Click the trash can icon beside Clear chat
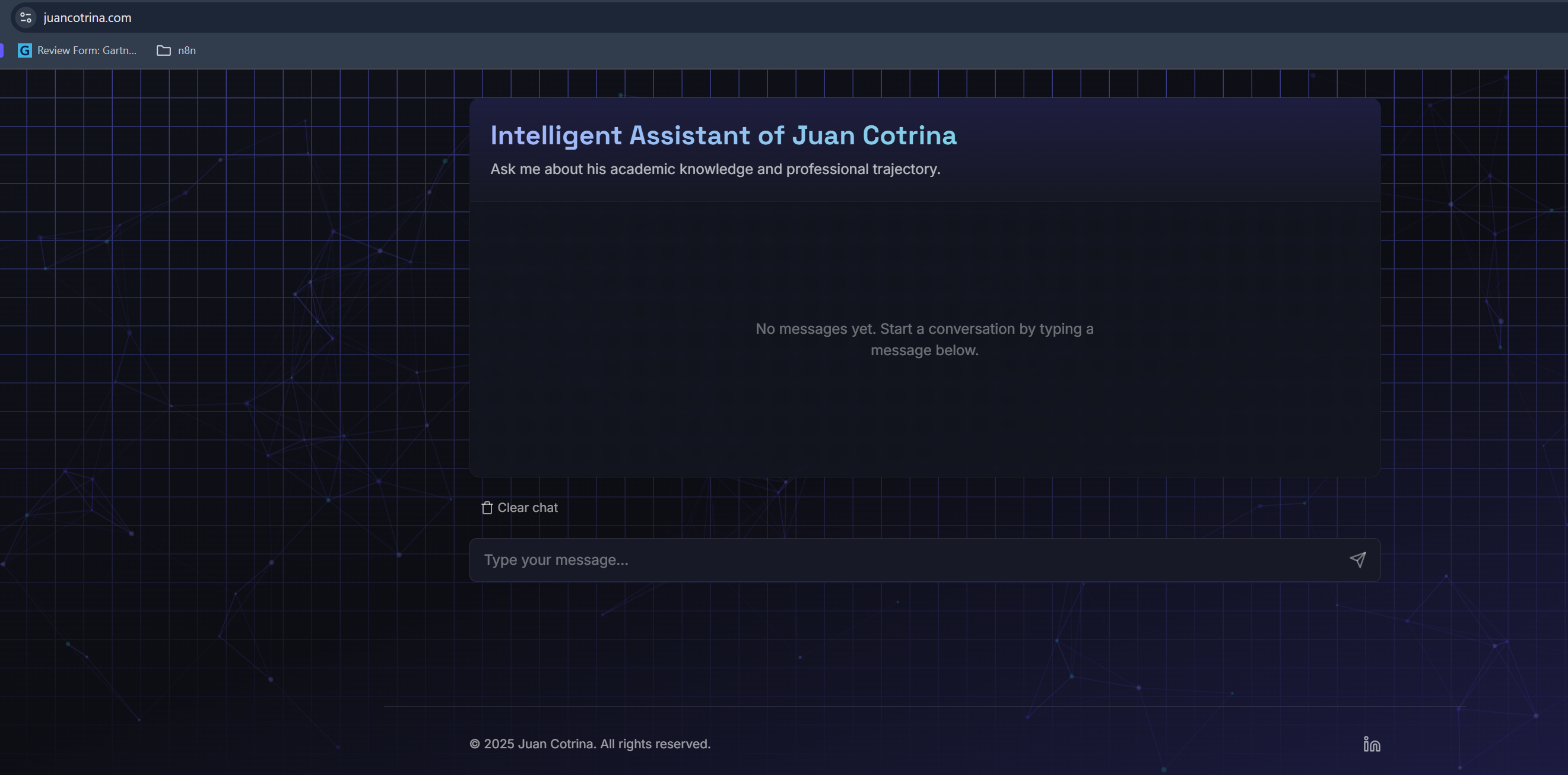The height and width of the screenshot is (775, 1568). pos(487,508)
